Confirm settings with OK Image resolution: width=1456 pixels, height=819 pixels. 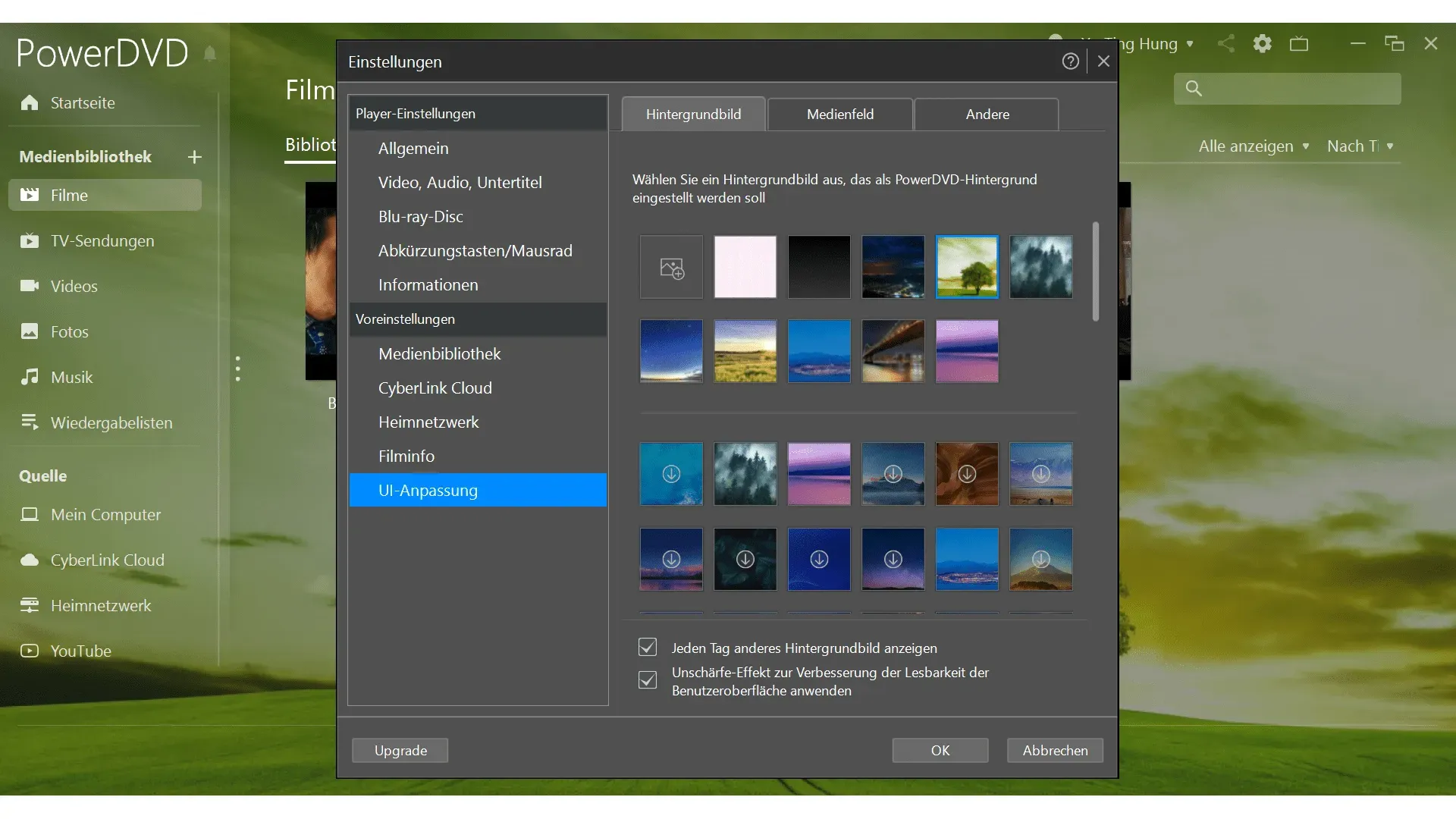point(940,750)
